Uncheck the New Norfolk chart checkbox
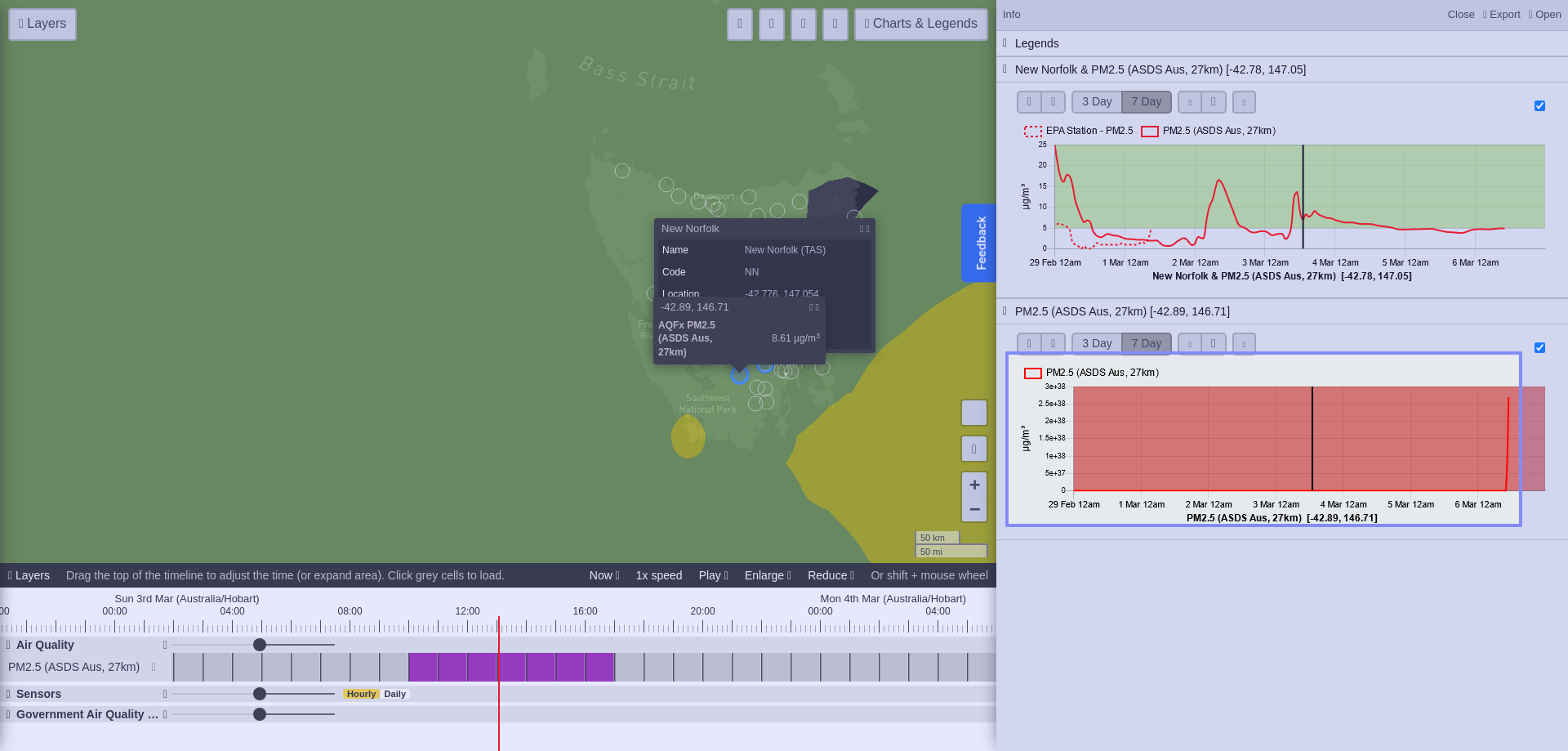 coord(1539,105)
